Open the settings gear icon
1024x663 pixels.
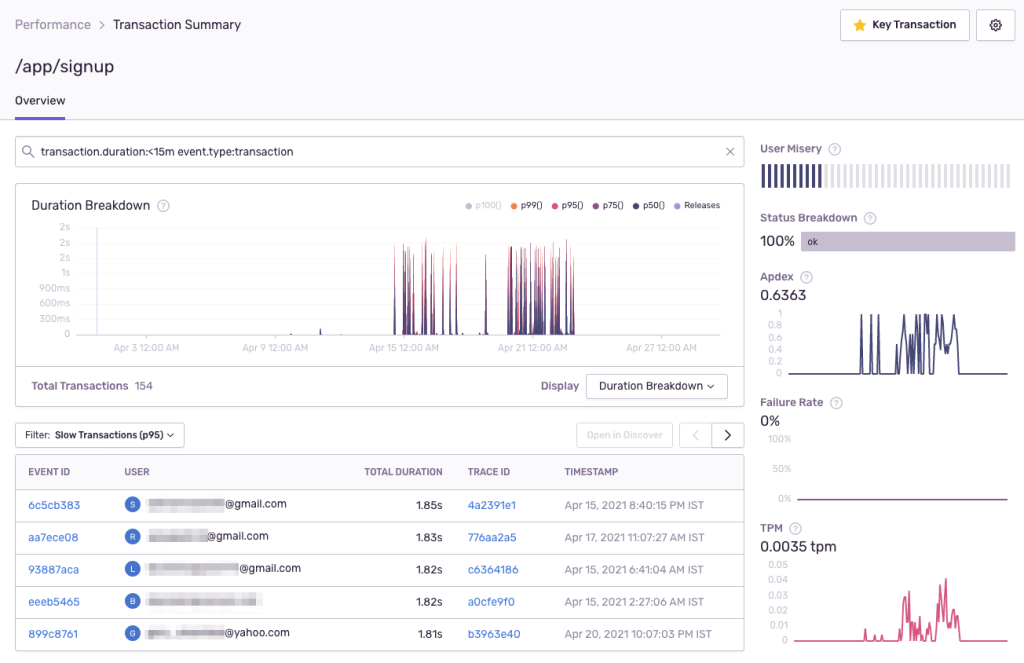tap(995, 25)
